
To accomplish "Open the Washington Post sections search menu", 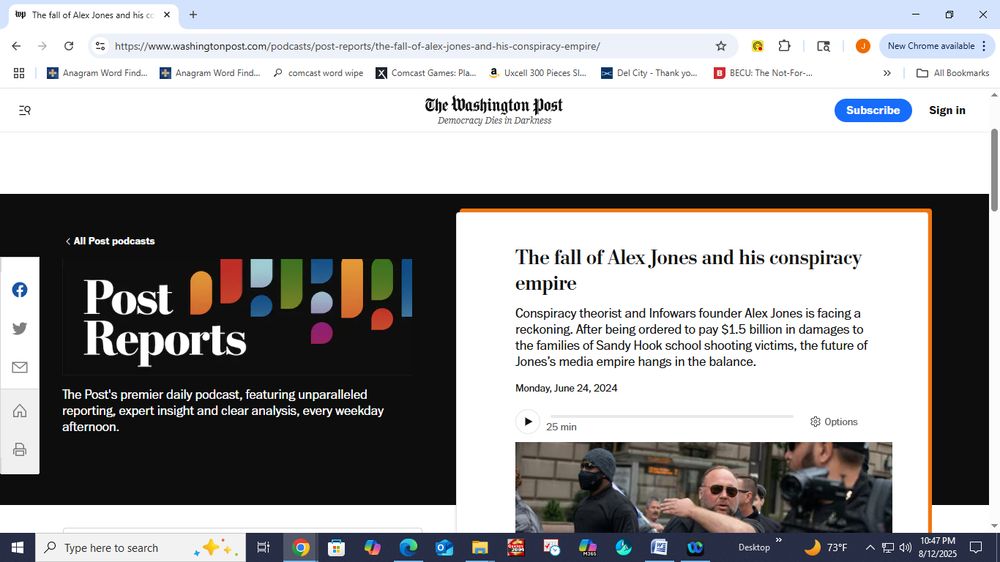I will [25, 110].
